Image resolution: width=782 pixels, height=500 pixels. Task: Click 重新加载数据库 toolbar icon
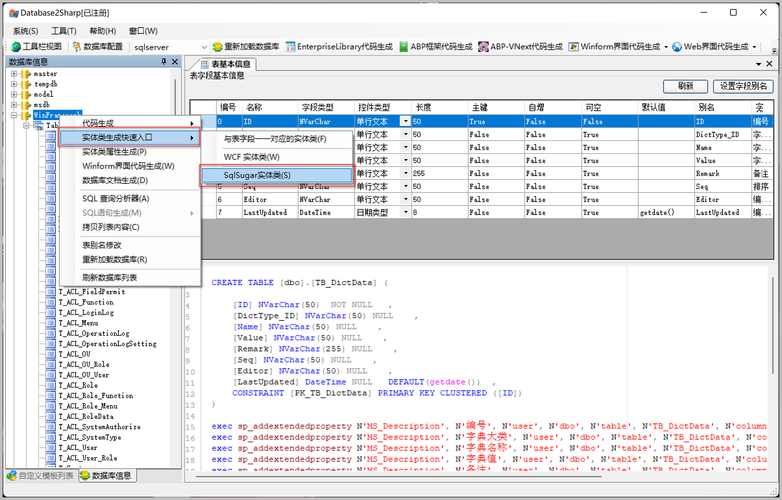click(245, 47)
